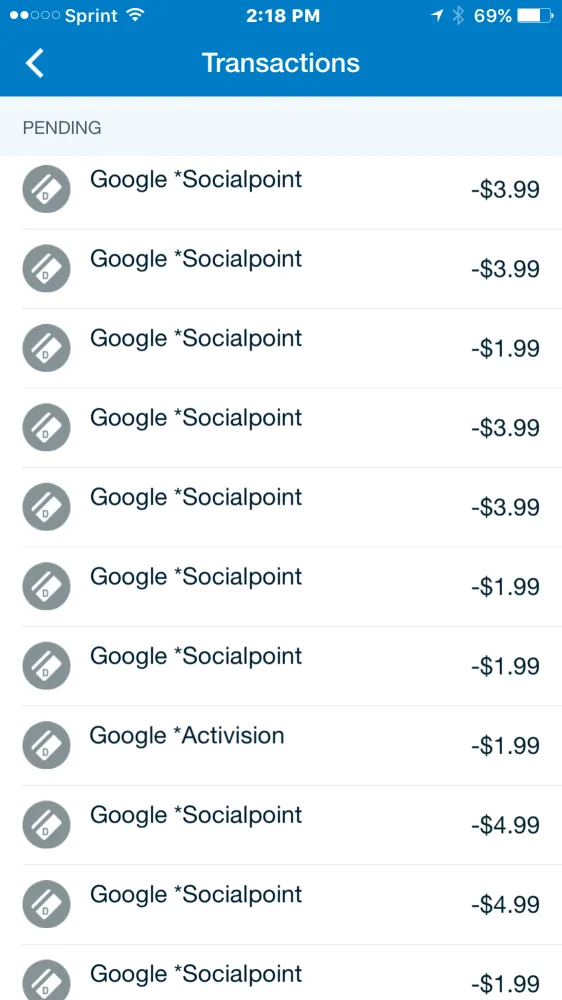
Task: Tap the Wi-Fi icon in the status bar
Action: tap(135, 15)
